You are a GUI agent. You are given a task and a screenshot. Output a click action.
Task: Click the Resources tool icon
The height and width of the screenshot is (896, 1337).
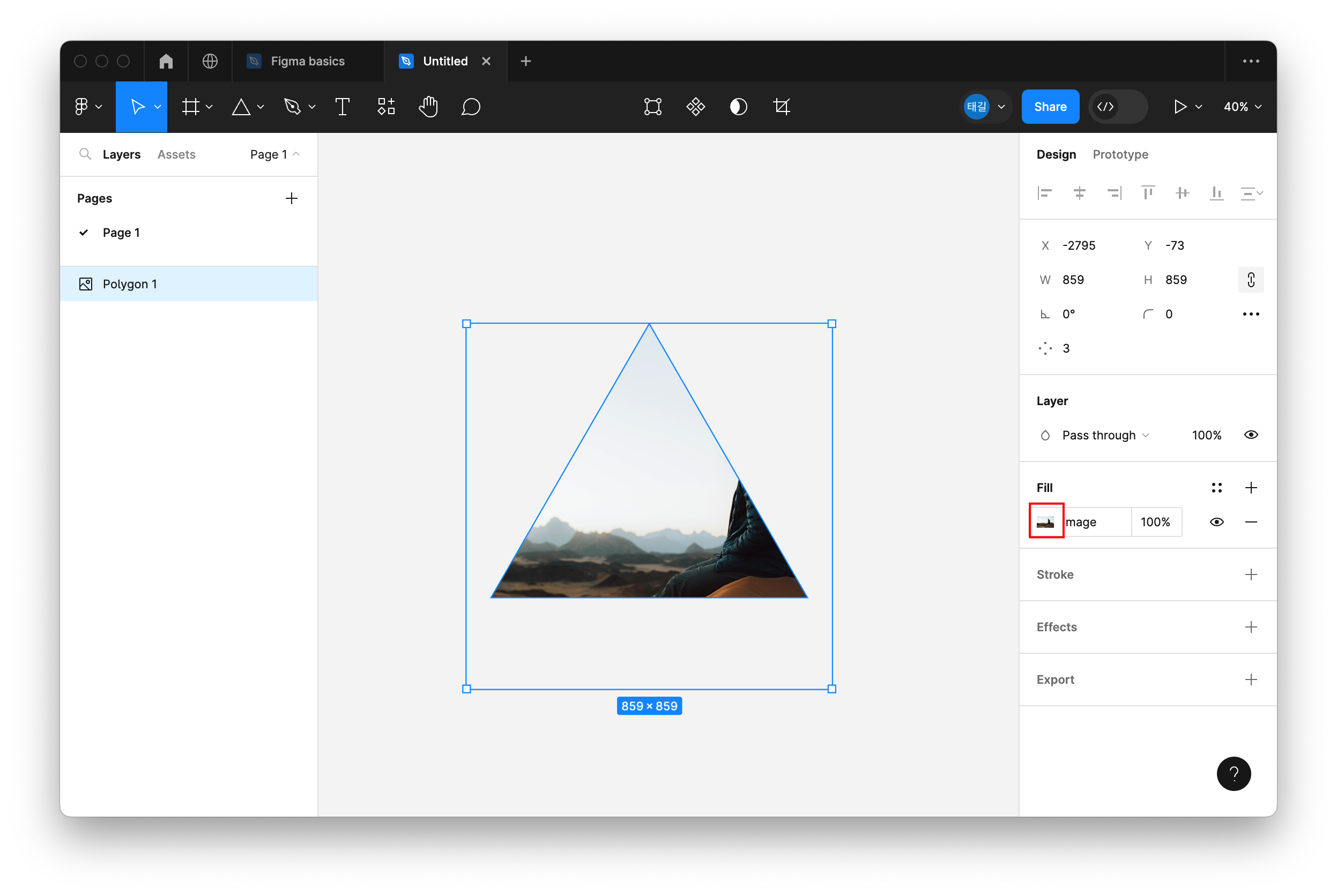click(x=386, y=107)
